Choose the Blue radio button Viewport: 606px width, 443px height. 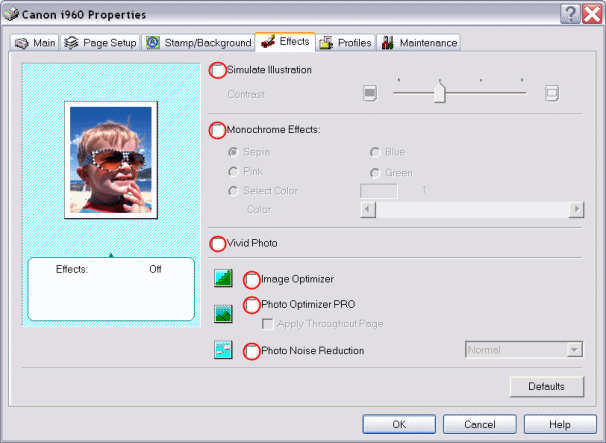click(375, 152)
